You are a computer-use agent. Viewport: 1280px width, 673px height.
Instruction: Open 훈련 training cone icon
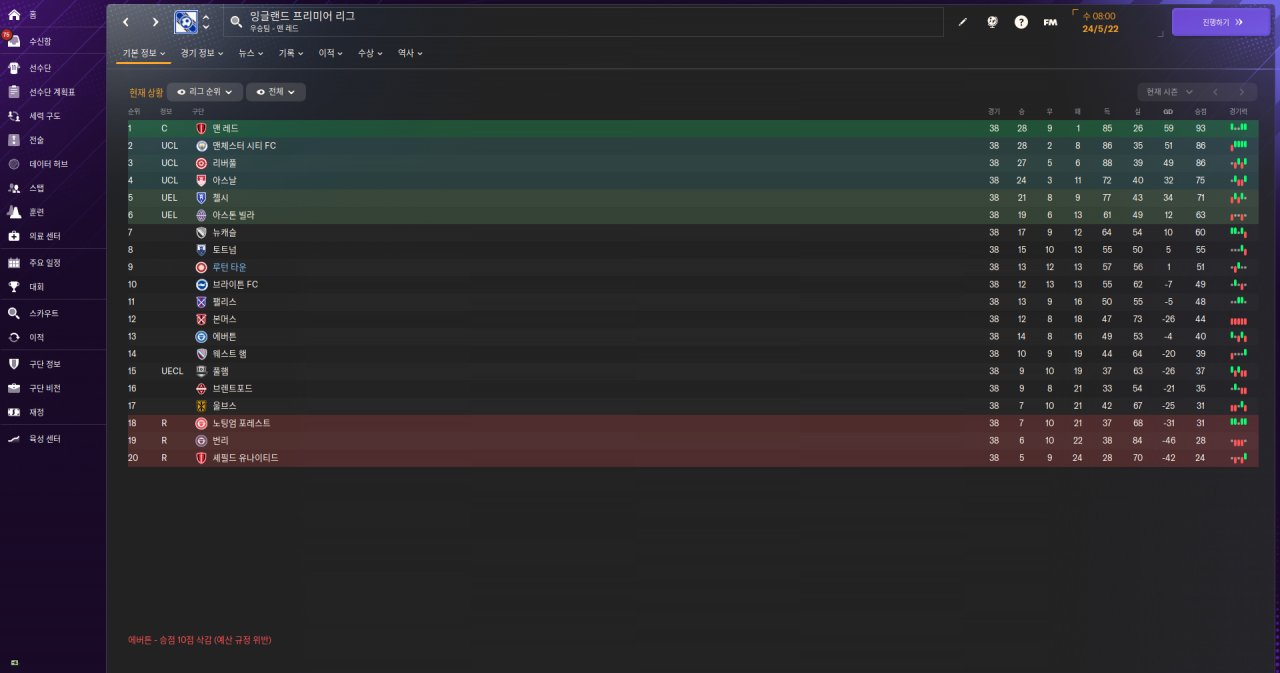13,212
